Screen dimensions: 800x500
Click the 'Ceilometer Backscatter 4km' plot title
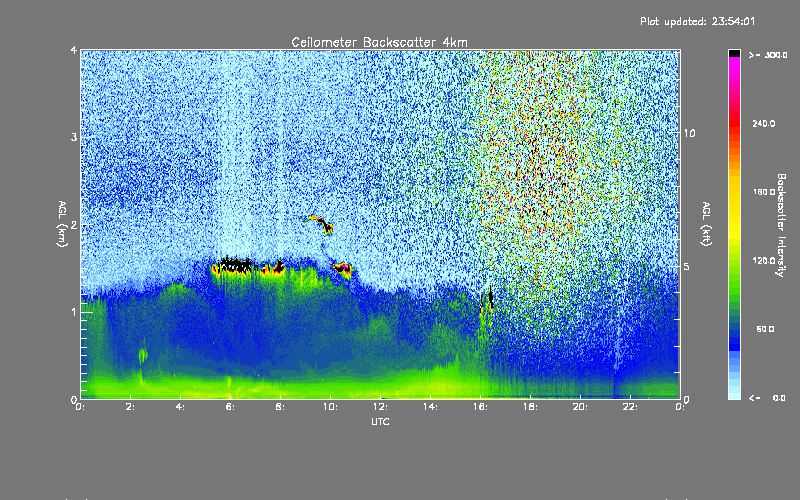[x=379, y=42]
